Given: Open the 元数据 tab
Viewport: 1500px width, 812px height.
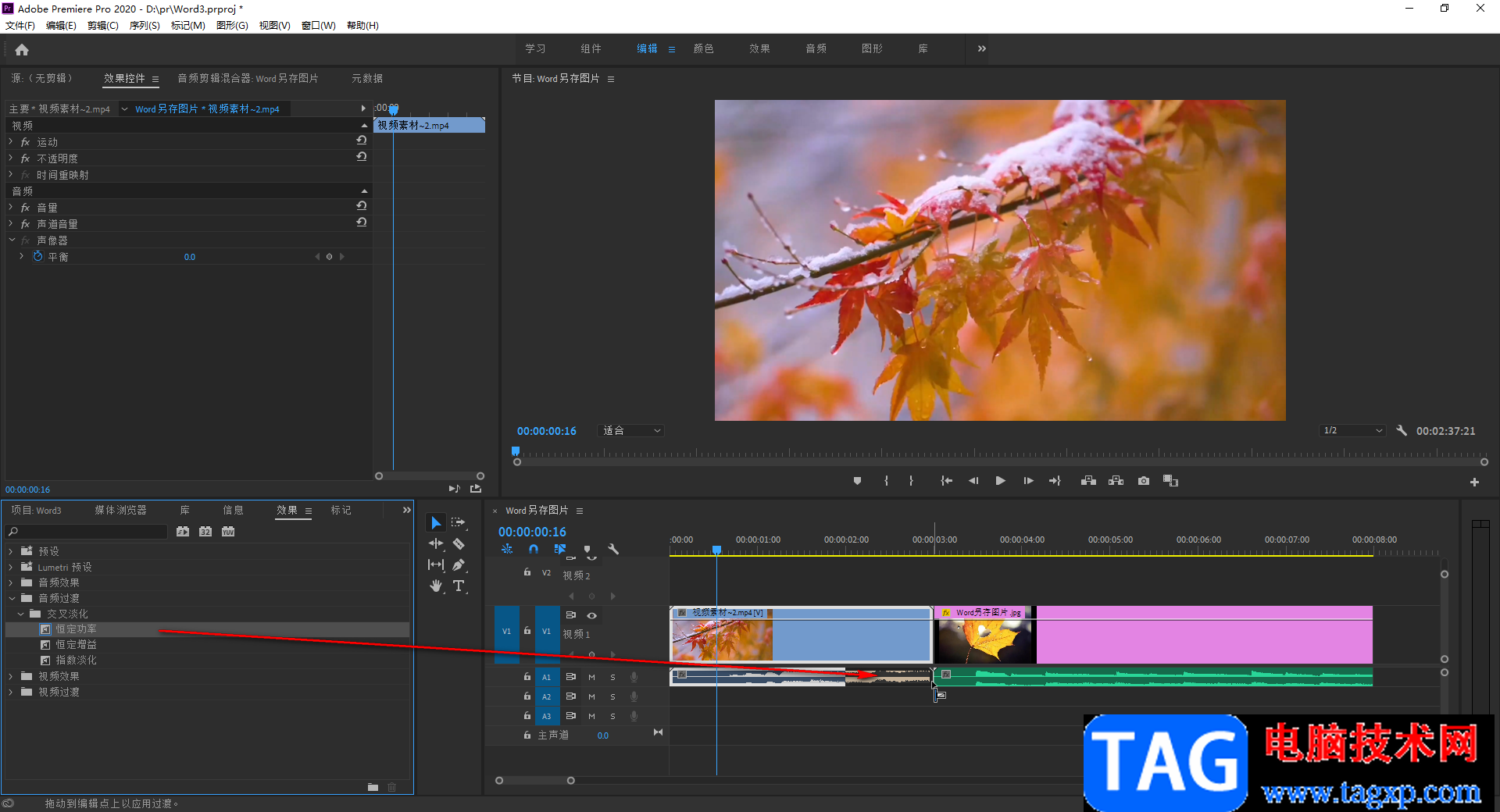Looking at the screenshot, I should click(x=366, y=78).
